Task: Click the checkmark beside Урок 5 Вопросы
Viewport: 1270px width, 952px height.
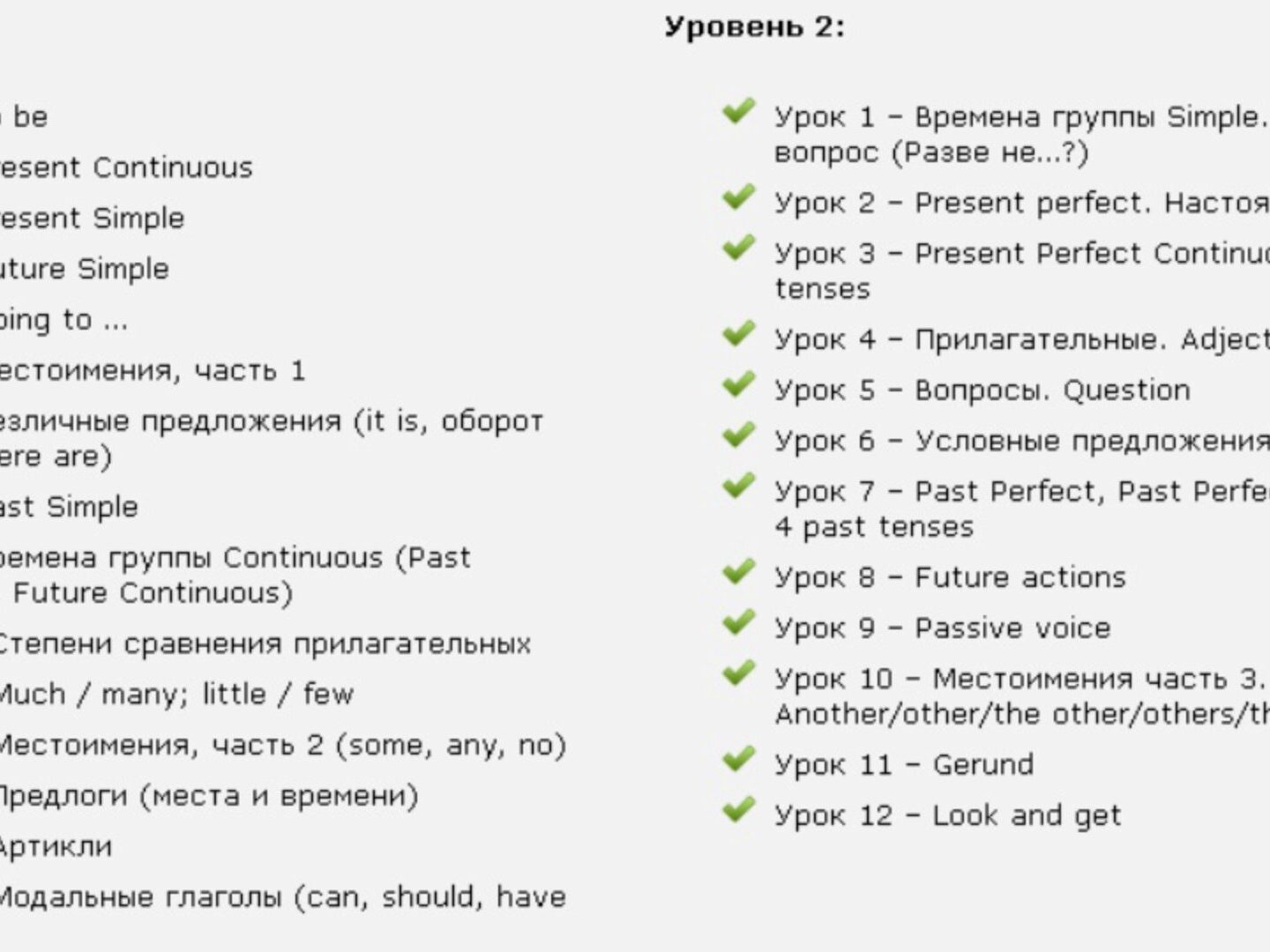Action: point(738,385)
